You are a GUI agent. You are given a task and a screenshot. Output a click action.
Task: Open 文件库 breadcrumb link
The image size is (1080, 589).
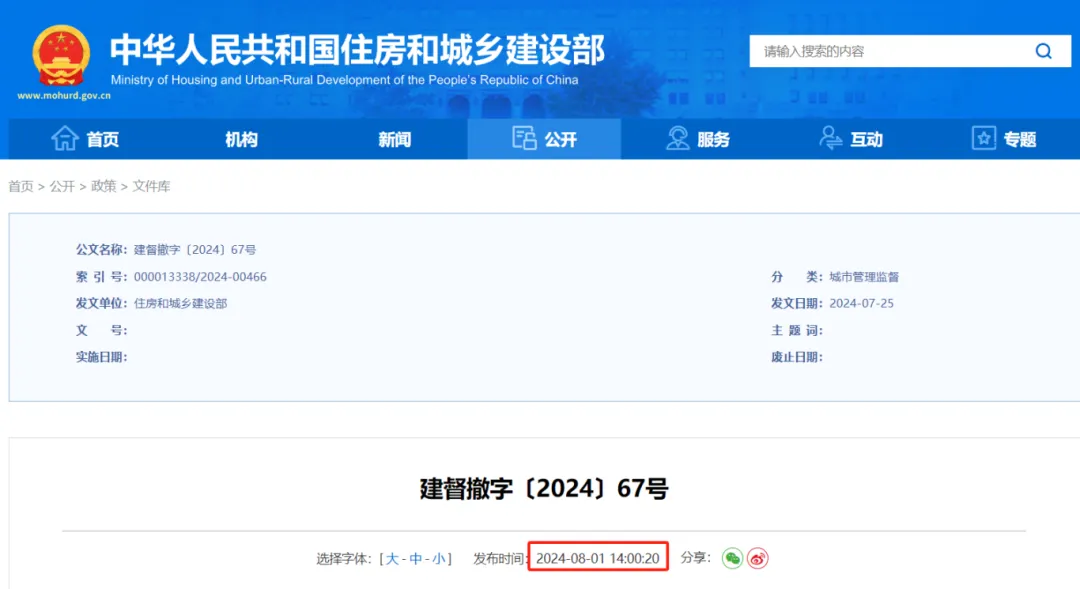point(151,187)
